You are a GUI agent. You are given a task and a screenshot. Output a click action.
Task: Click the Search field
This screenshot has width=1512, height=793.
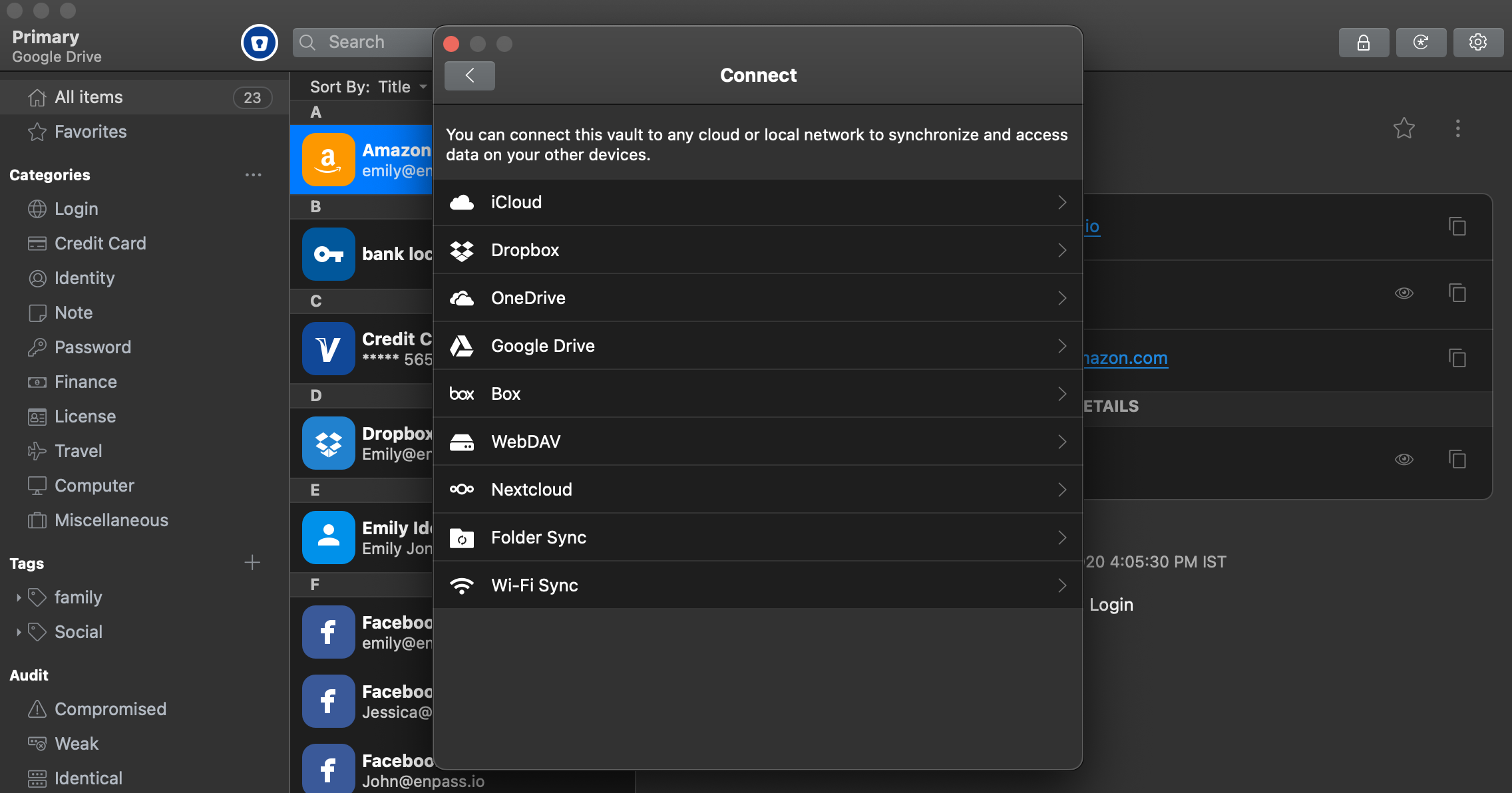[363, 43]
